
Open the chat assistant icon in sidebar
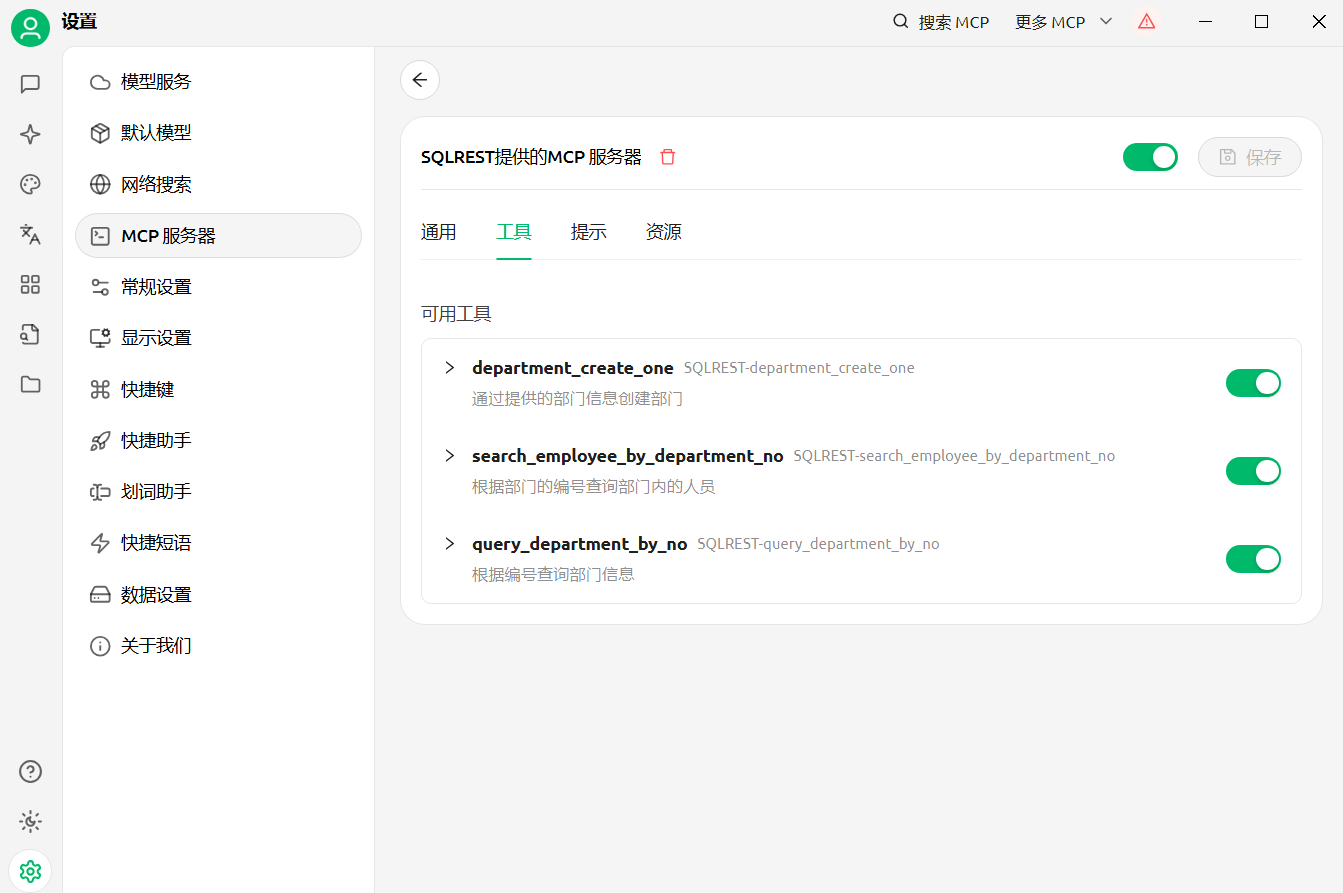(x=30, y=84)
